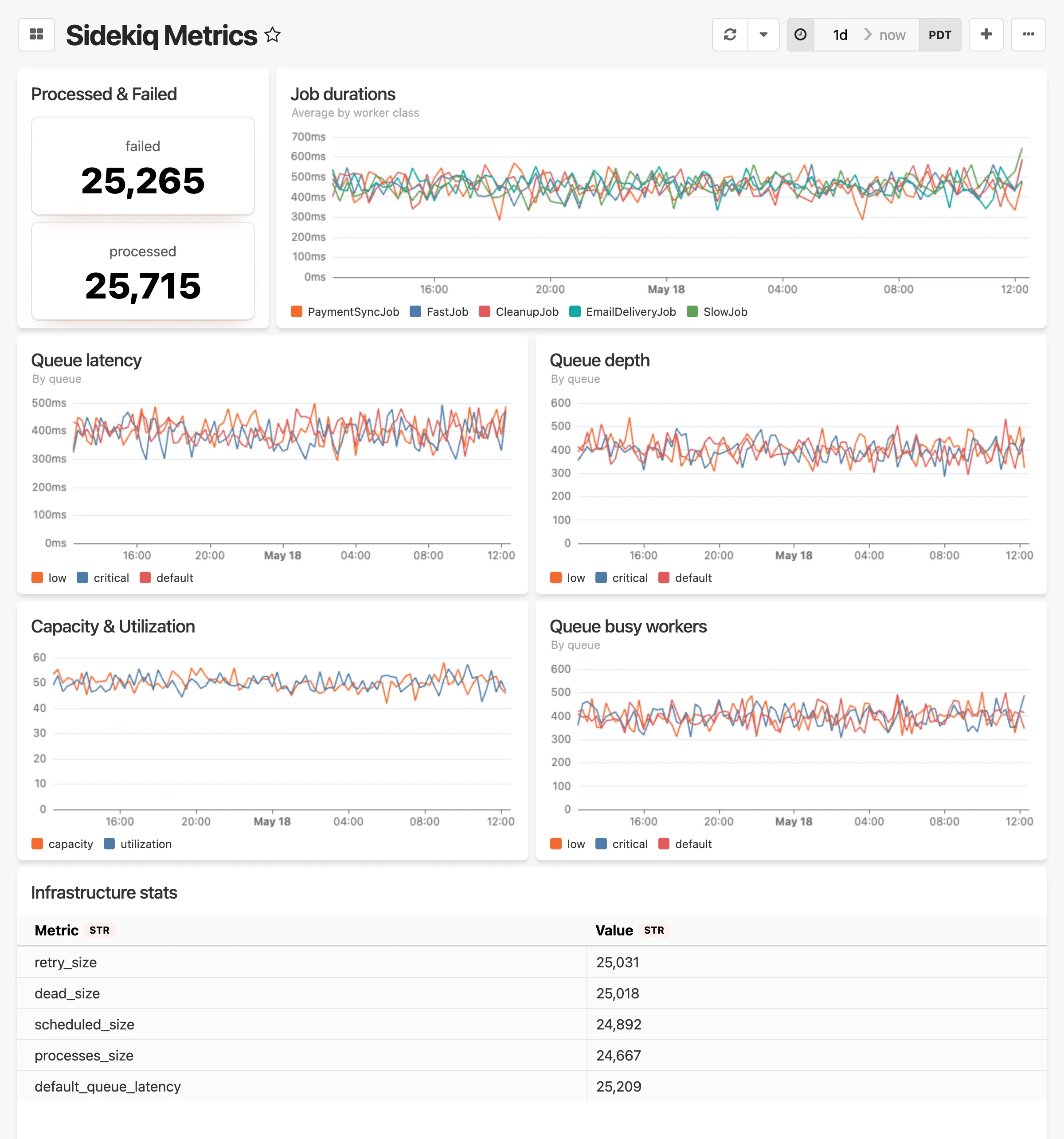Toggle low series in Queue latency legend

point(49,577)
